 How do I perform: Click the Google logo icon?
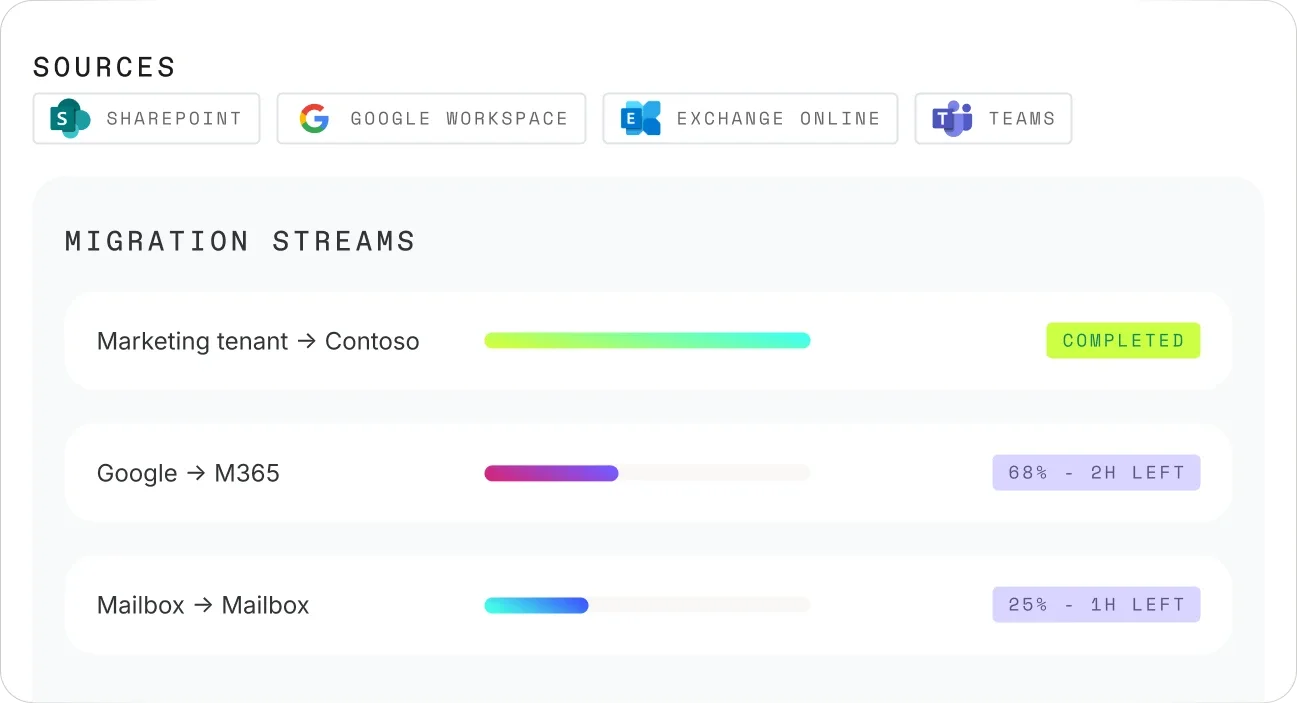point(314,119)
